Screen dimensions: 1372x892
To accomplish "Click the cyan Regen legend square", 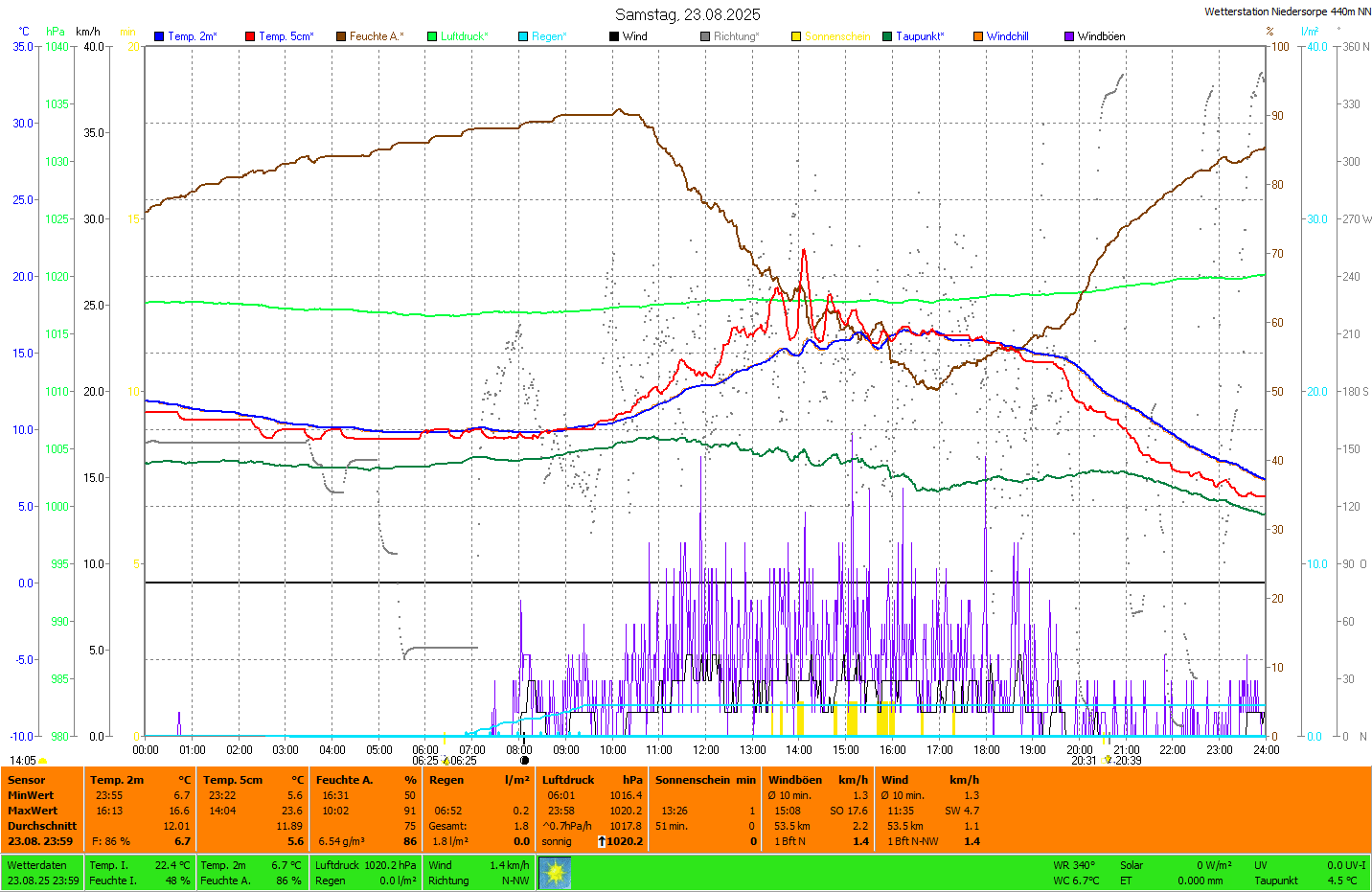I will tap(523, 36).
